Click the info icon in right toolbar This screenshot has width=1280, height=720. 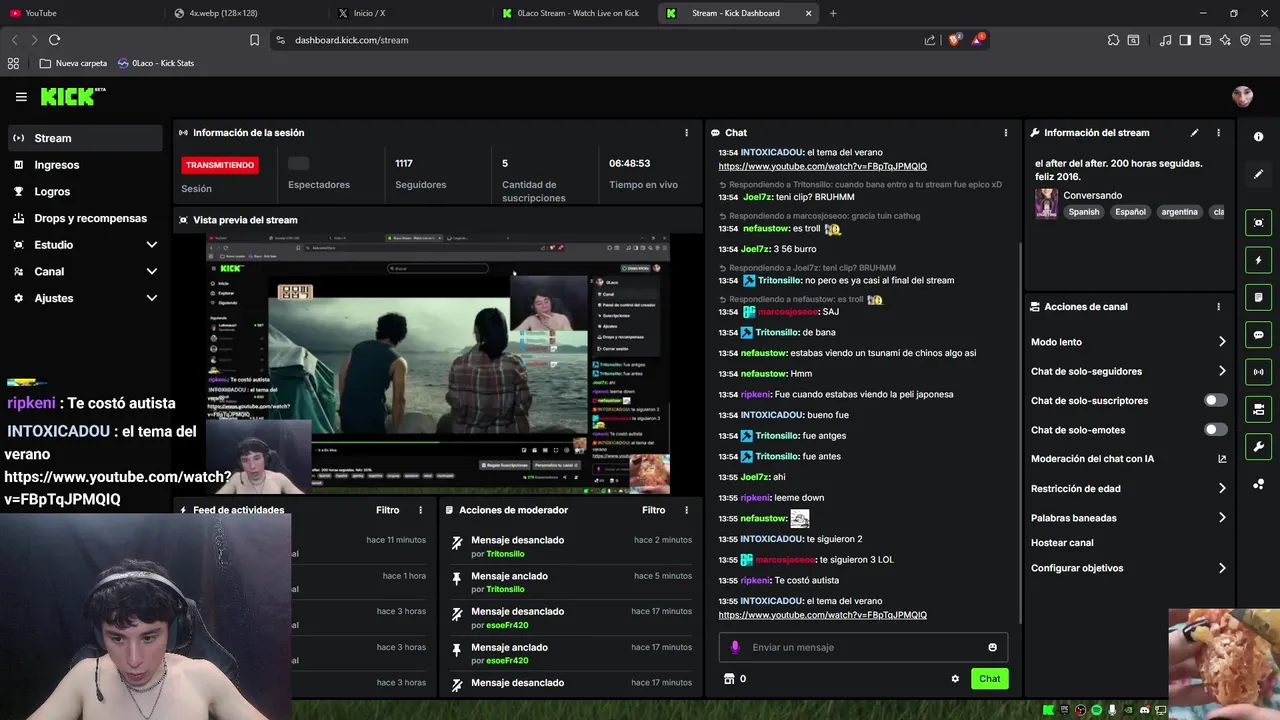coord(1258,137)
